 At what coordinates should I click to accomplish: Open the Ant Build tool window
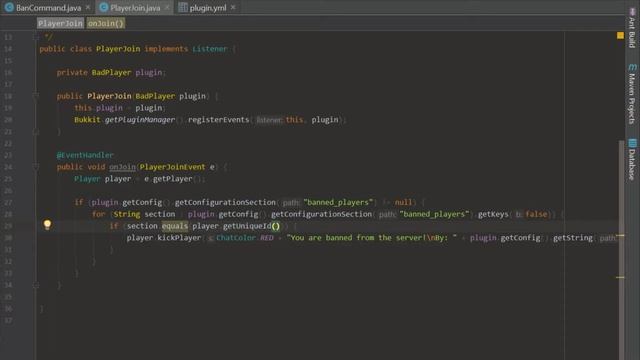(632, 28)
